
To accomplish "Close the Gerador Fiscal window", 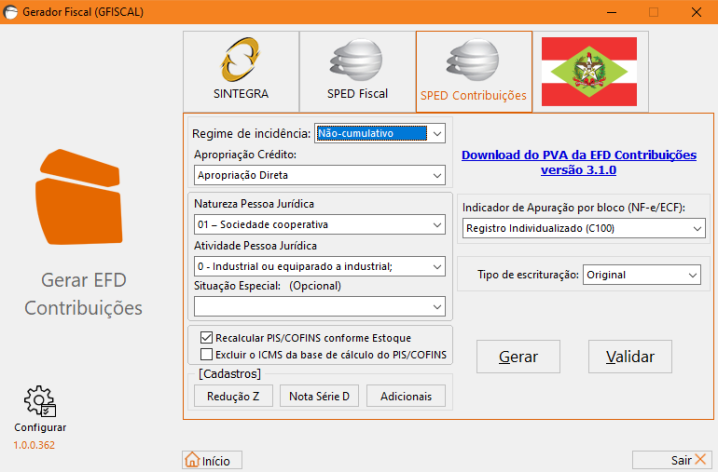I will (x=696, y=12).
